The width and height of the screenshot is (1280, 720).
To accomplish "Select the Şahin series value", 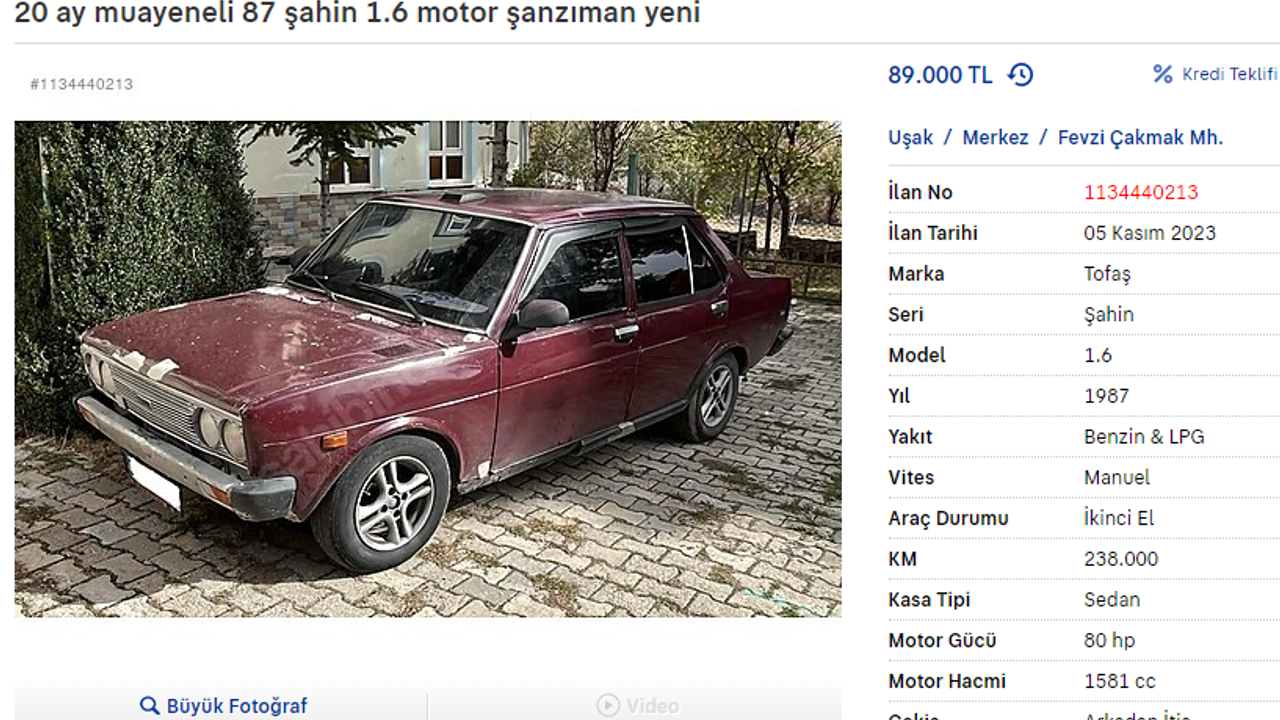I will (x=1109, y=314).
